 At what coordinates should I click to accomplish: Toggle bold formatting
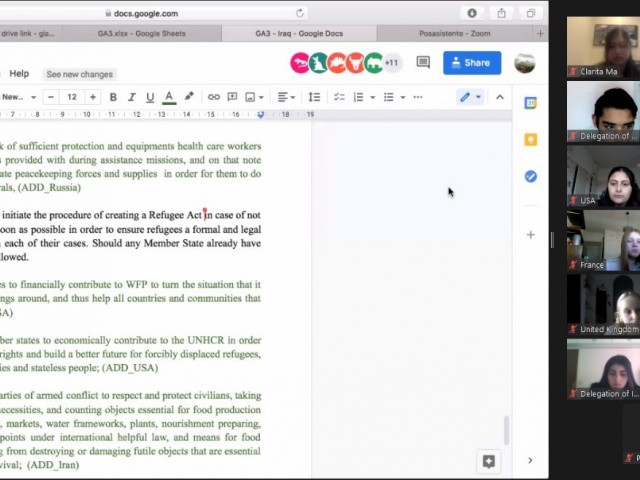pos(113,97)
